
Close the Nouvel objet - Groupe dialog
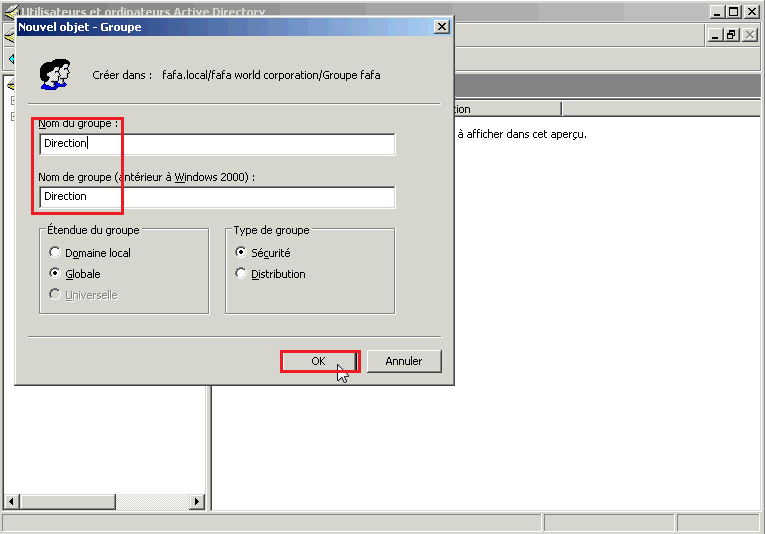click(442, 27)
